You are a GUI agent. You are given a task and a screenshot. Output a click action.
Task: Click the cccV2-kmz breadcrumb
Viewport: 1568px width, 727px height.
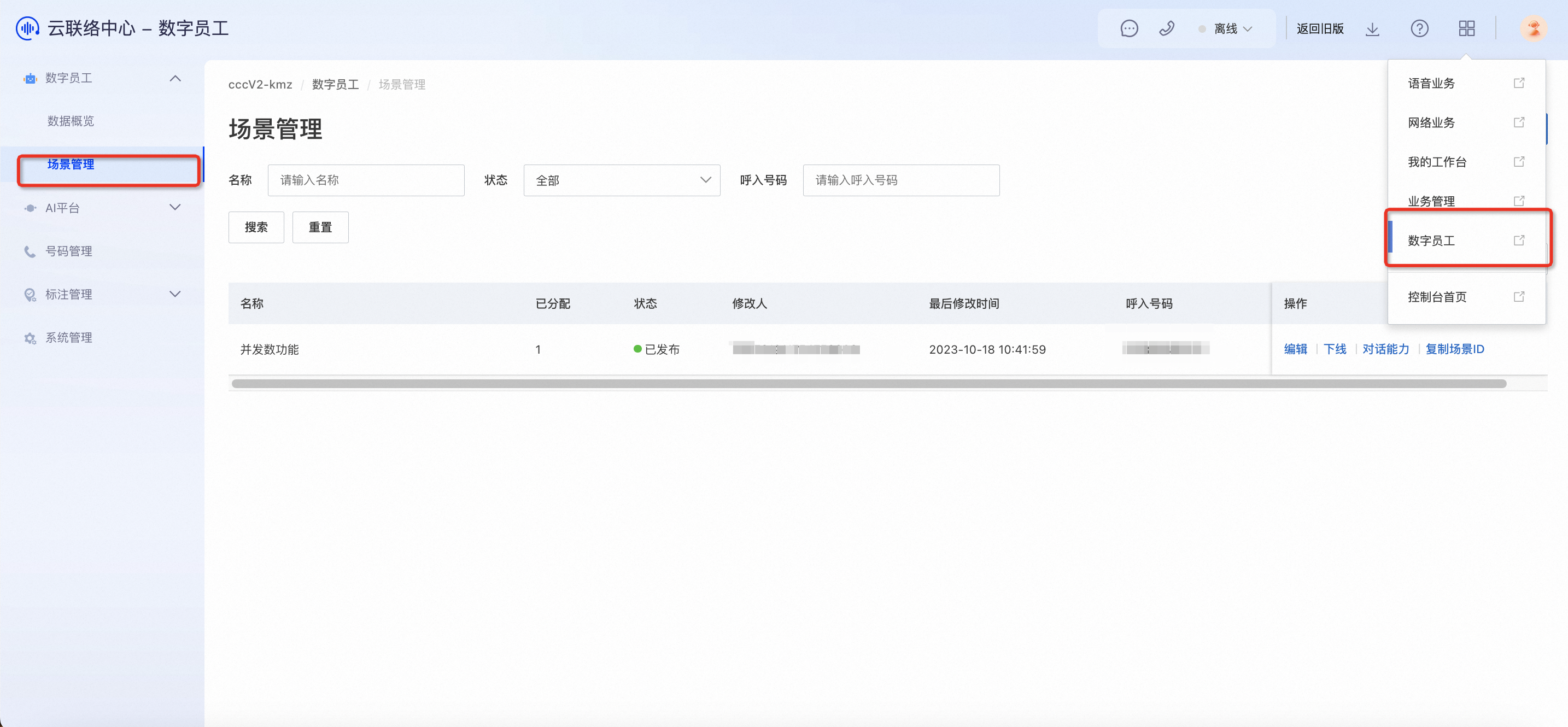(x=260, y=85)
